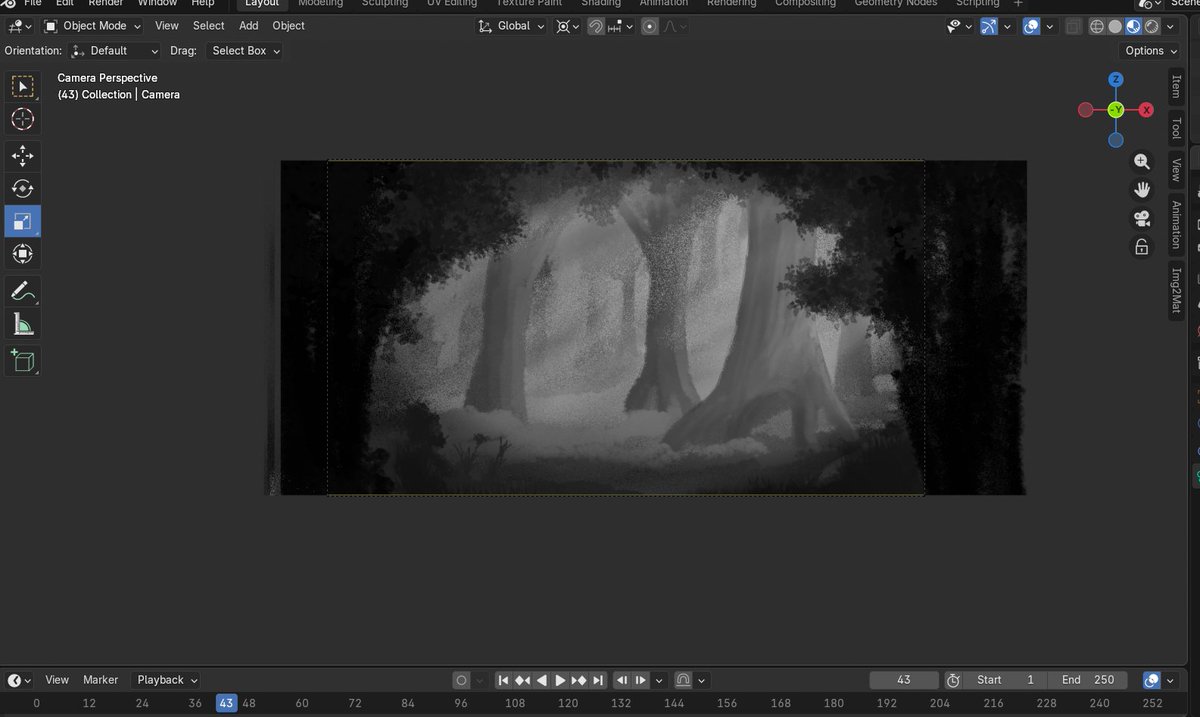Switch to wireframe viewport shading

coord(1097,26)
